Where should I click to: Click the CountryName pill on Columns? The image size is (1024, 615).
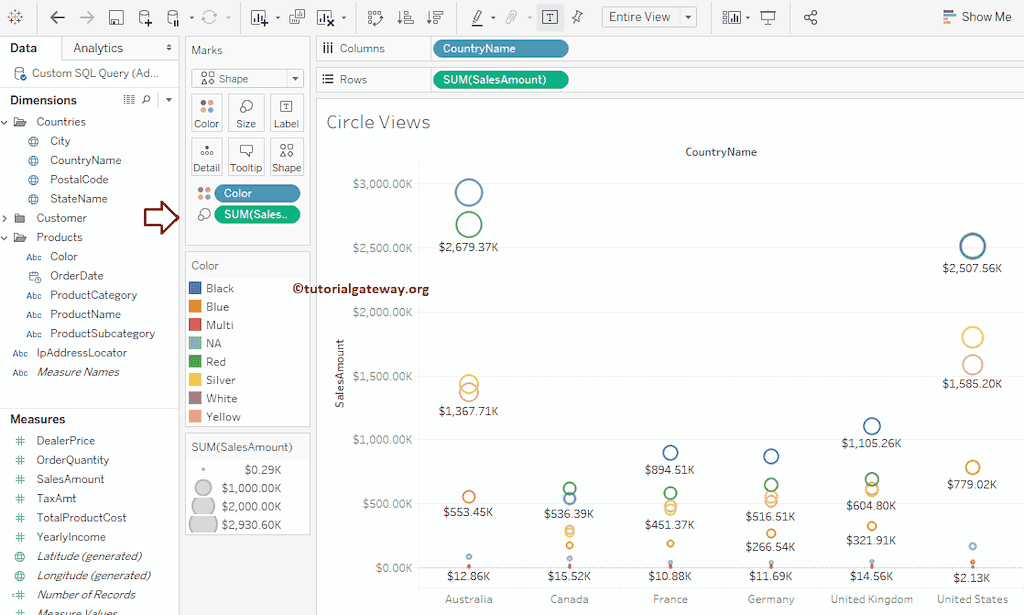pyautogui.click(x=500, y=47)
